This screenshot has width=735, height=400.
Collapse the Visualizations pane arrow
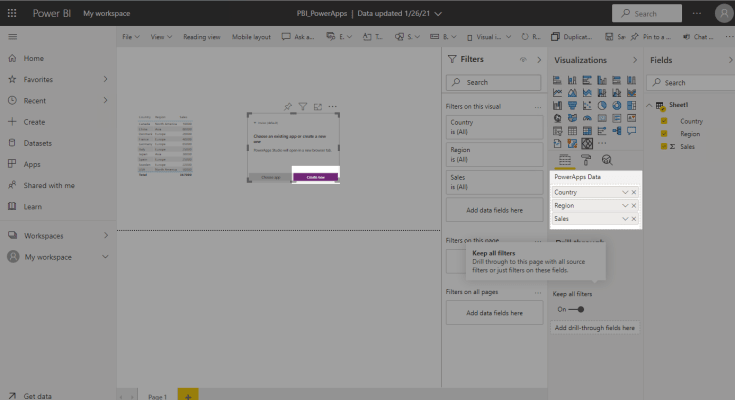coord(635,60)
